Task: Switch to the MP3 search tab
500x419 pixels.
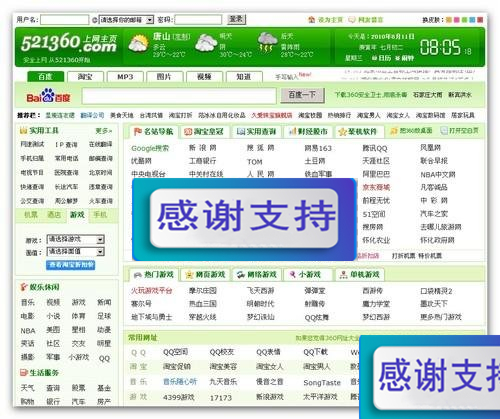Action: [x=125, y=77]
